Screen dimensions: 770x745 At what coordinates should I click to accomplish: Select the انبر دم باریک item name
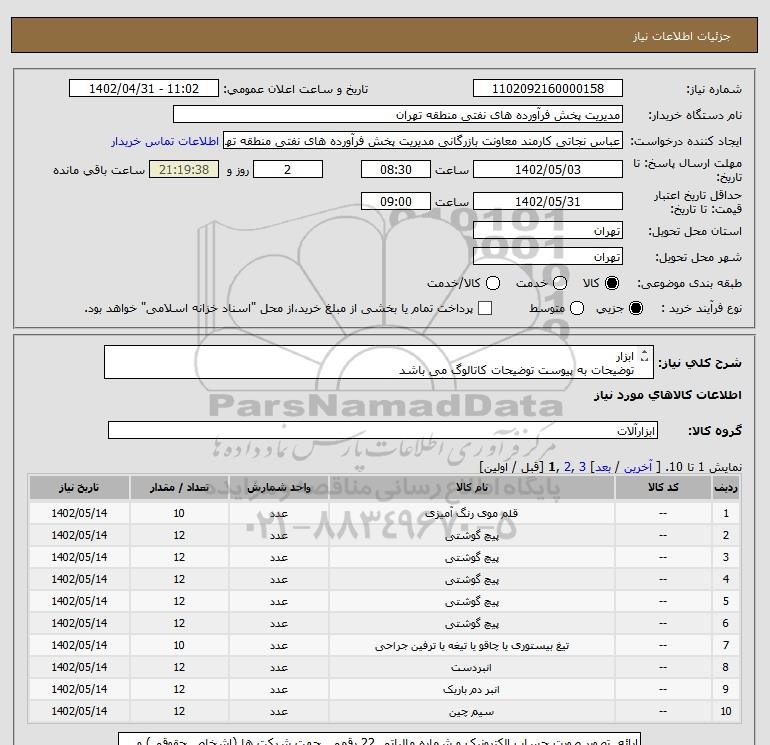click(471, 690)
